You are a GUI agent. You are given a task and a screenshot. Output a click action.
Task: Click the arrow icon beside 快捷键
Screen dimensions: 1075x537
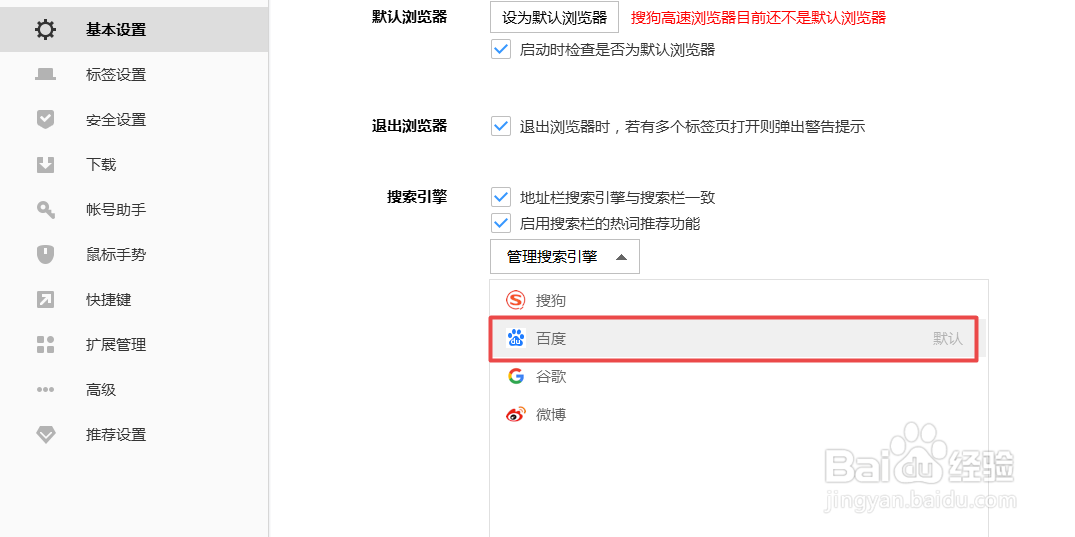tap(45, 300)
